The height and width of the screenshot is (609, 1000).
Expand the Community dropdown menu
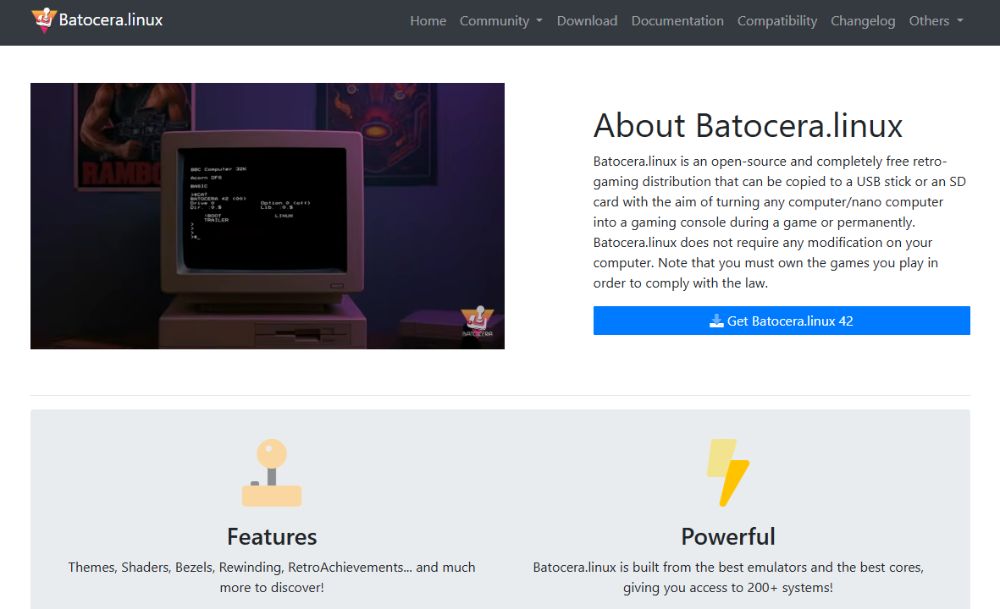pos(500,21)
